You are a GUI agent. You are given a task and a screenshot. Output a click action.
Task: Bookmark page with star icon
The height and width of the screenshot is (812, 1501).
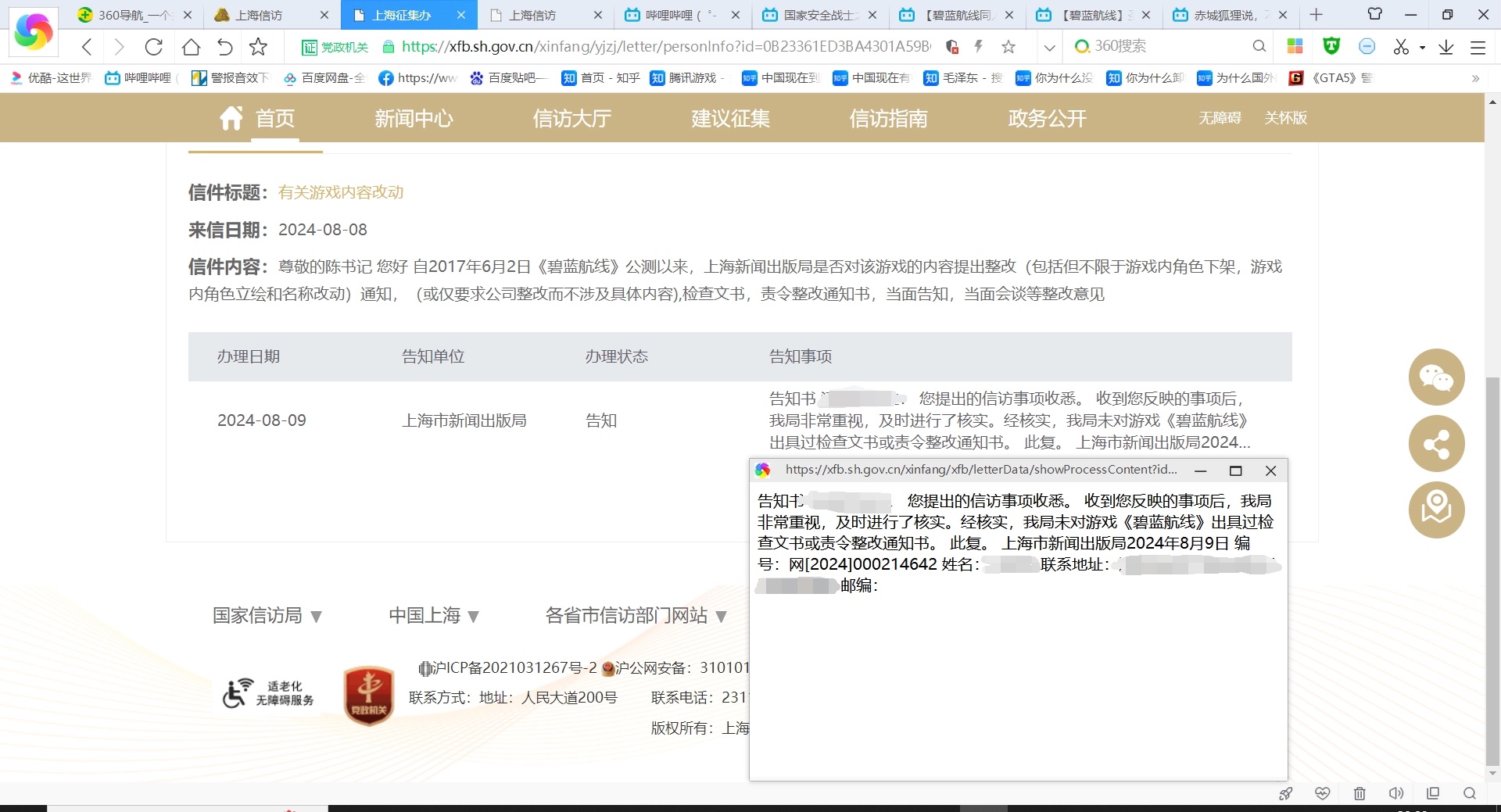click(258, 47)
